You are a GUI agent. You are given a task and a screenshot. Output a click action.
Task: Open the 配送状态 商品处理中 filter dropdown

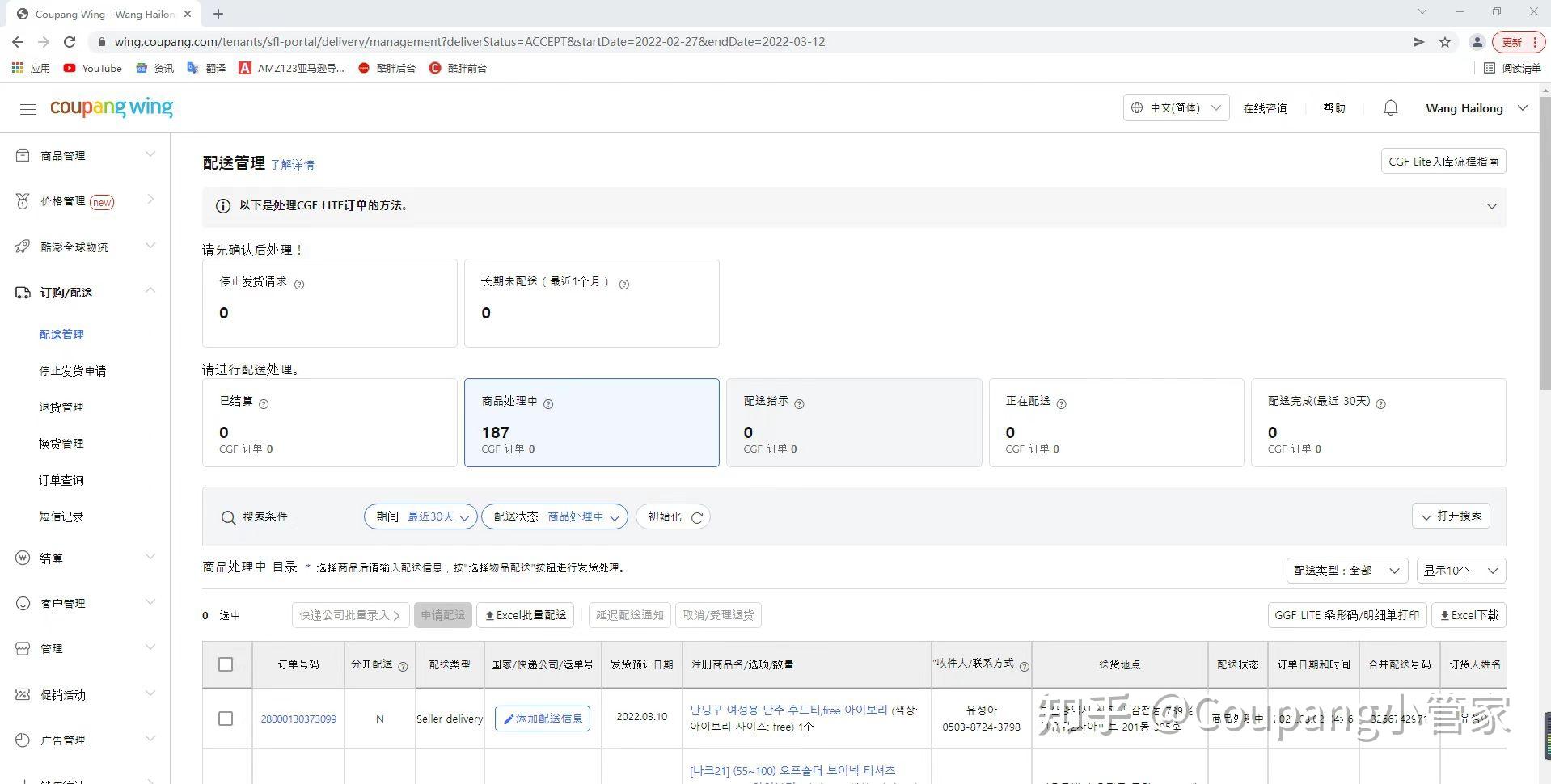(555, 516)
